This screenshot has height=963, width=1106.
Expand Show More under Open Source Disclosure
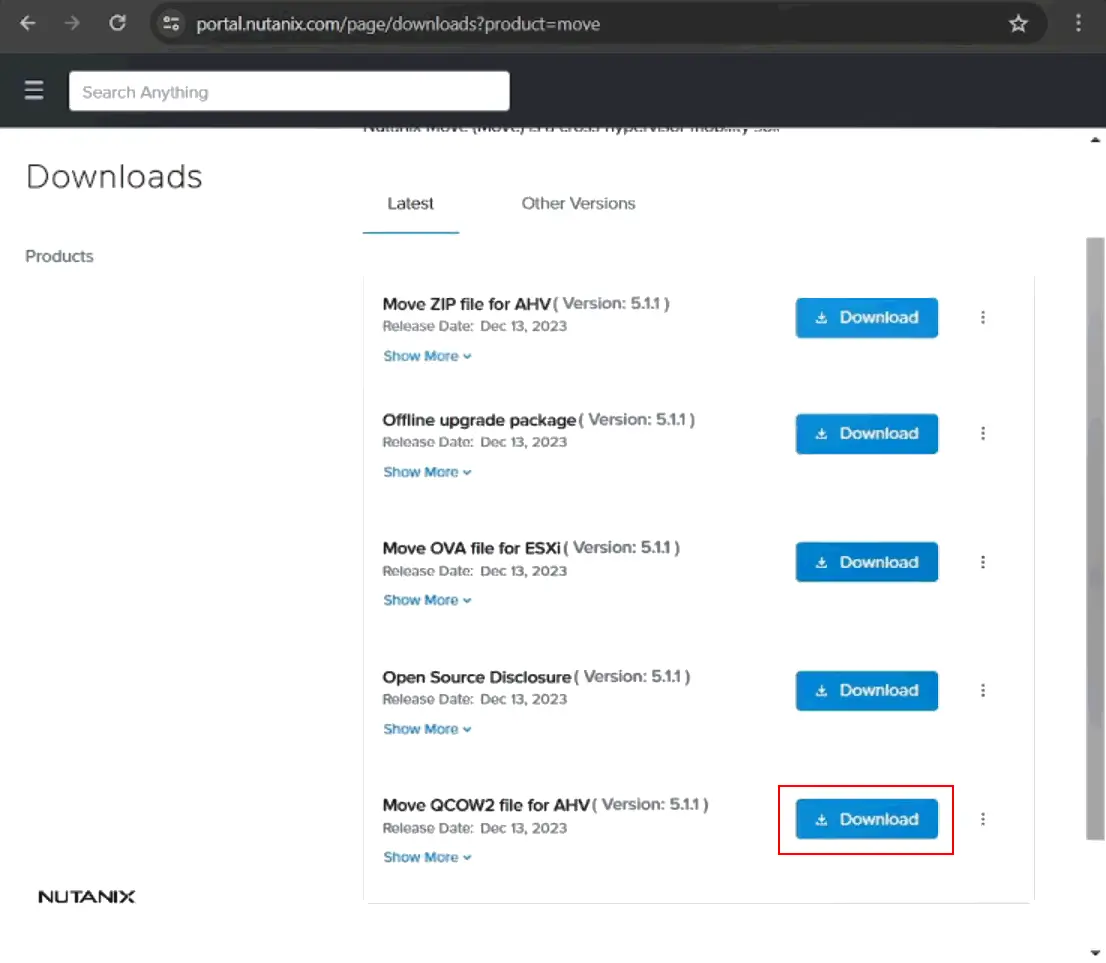tap(427, 729)
